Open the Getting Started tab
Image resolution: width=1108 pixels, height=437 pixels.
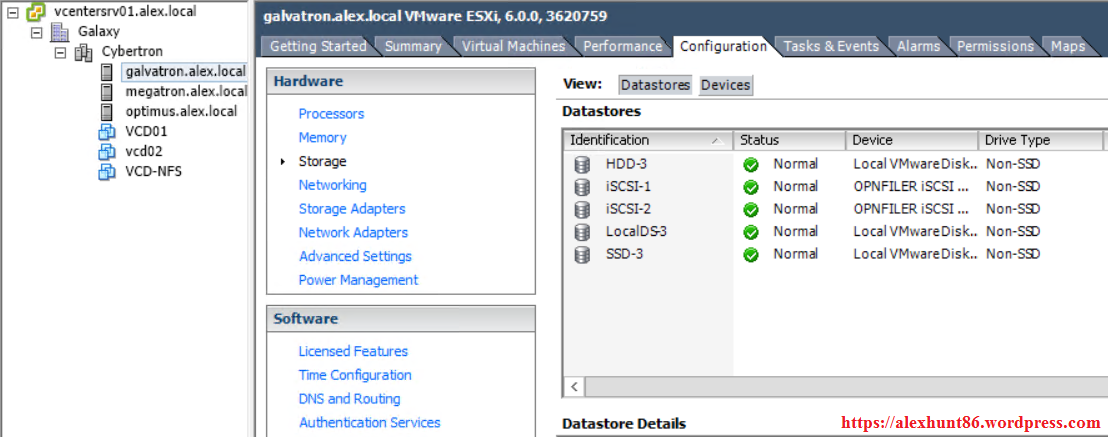pos(318,47)
